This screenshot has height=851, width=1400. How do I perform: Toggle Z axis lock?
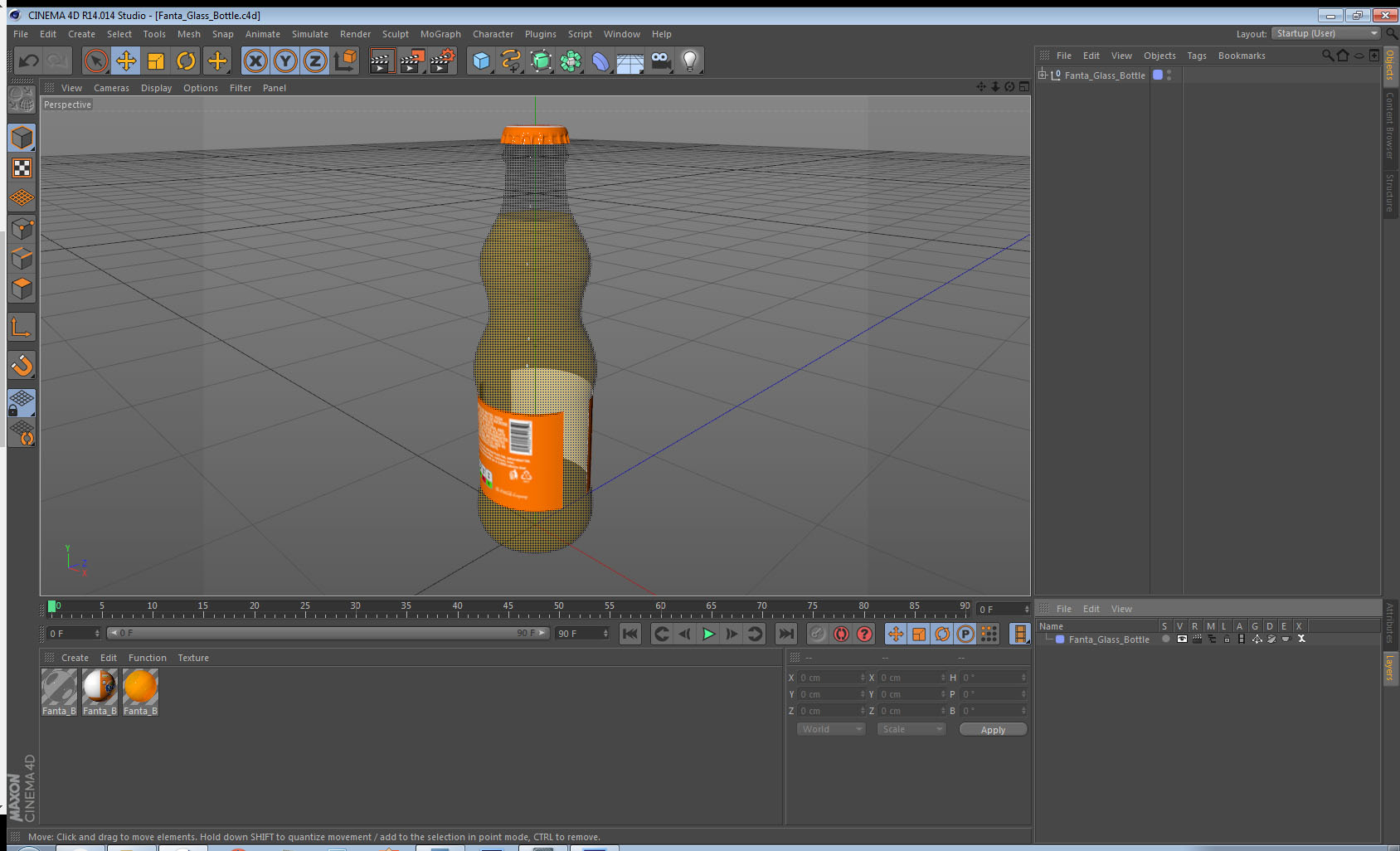click(315, 61)
